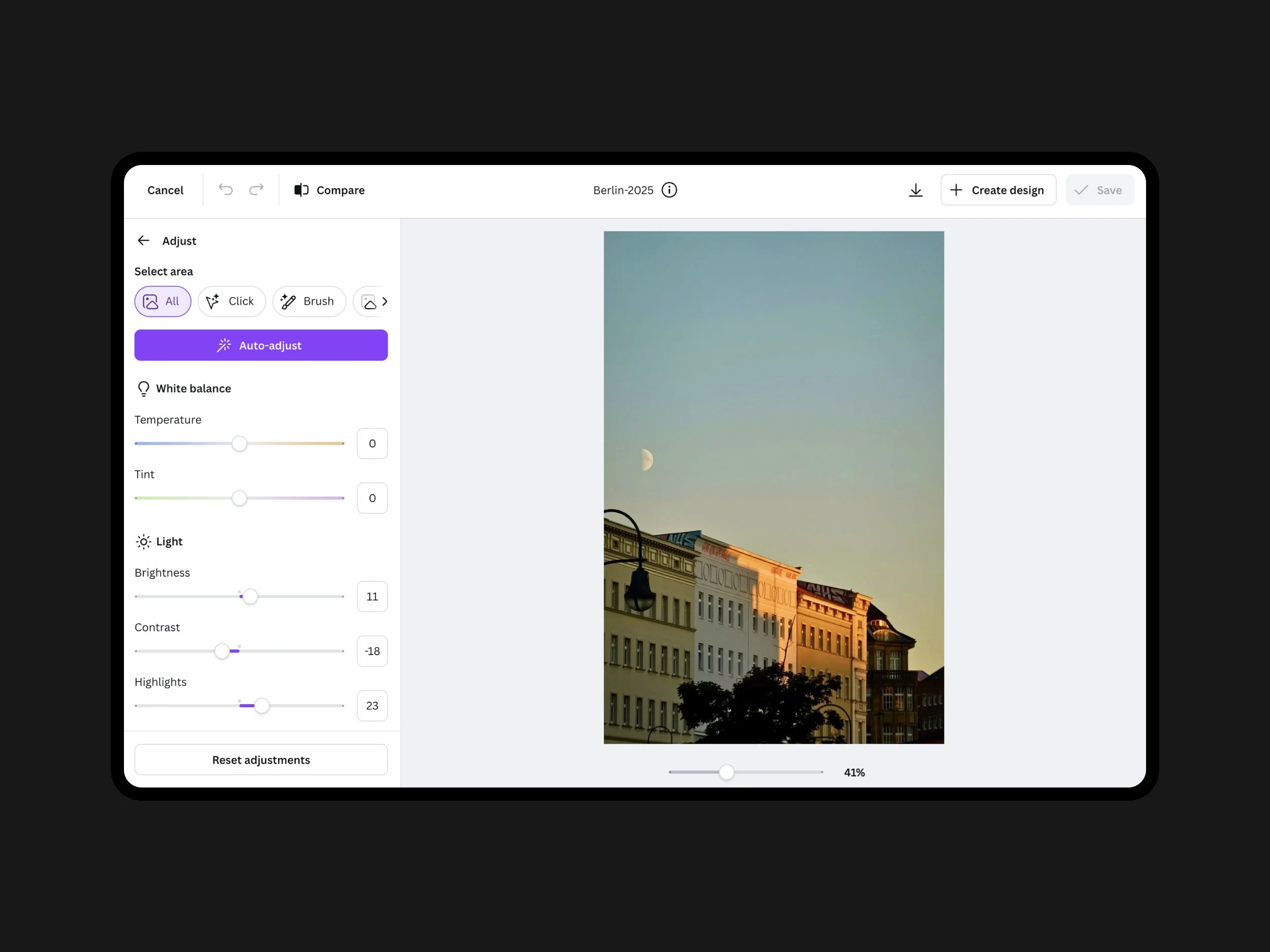
Task: Select the Brush area selection mode
Action: click(x=309, y=301)
